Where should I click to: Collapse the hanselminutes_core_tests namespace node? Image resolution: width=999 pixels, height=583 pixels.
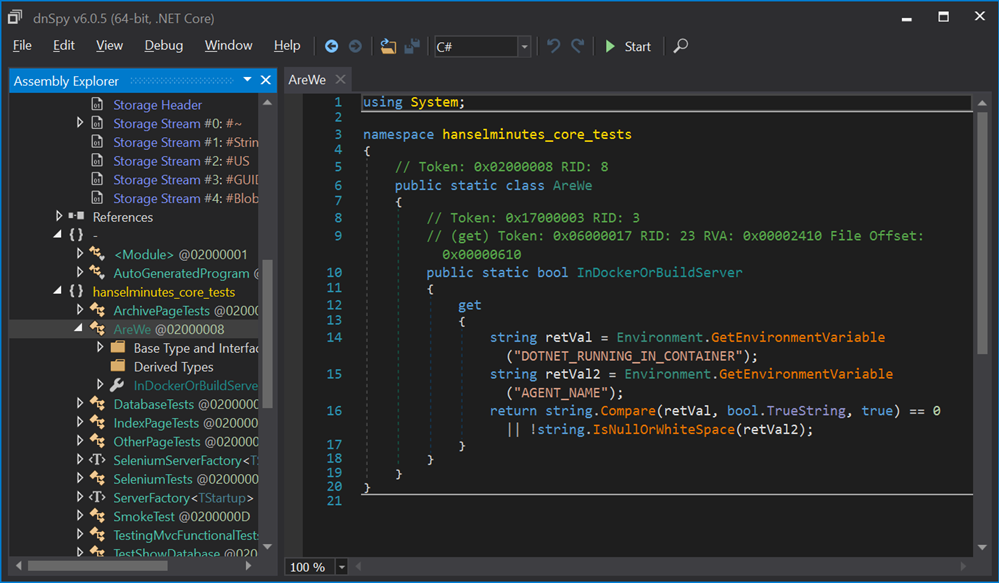58,291
